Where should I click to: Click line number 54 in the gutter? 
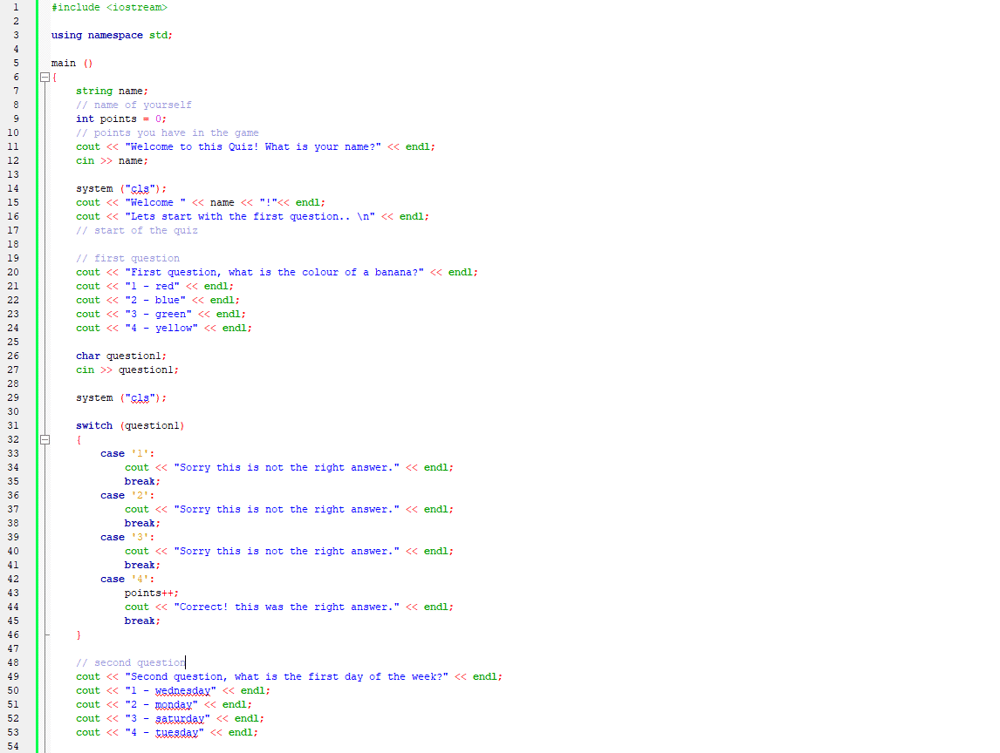tap(13, 746)
